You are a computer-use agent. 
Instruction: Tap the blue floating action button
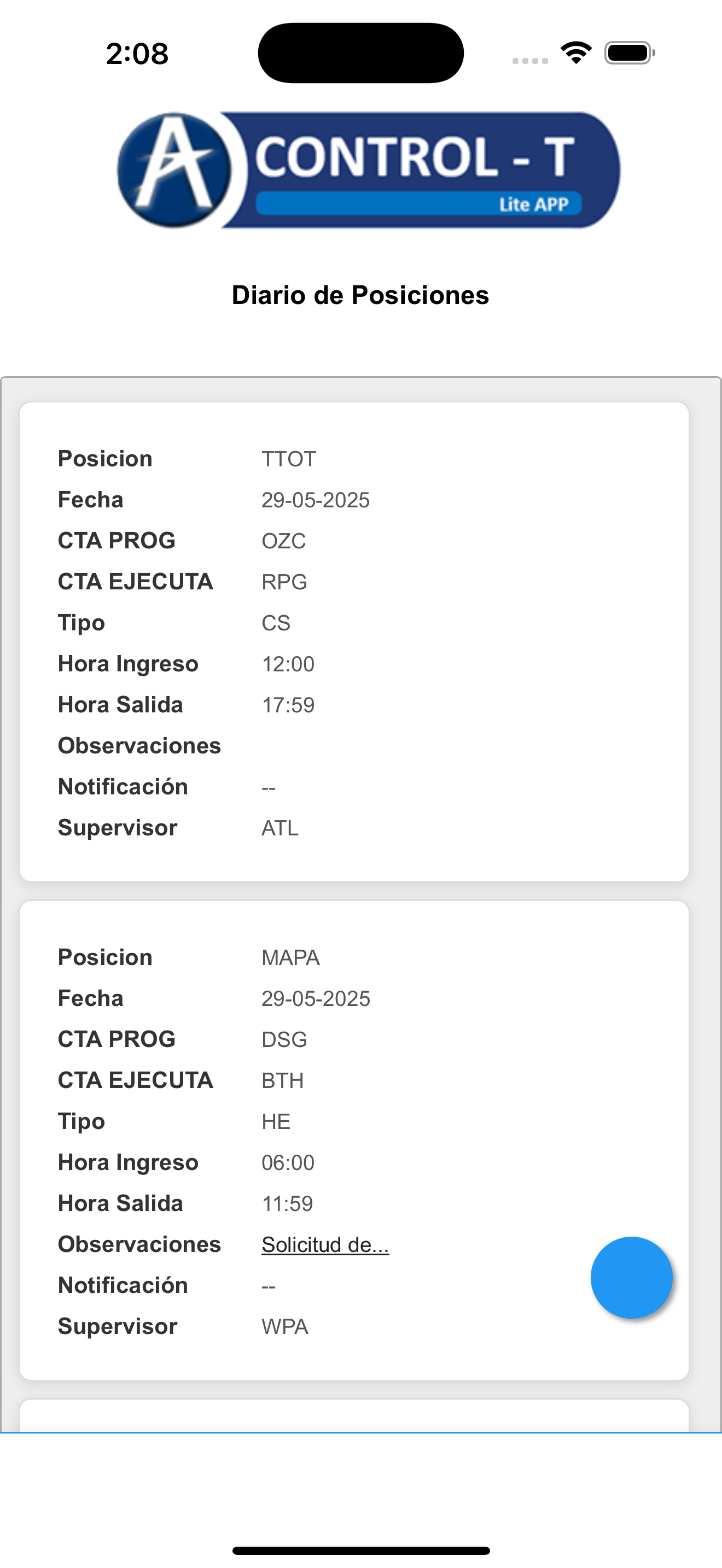coord(631,1277)
